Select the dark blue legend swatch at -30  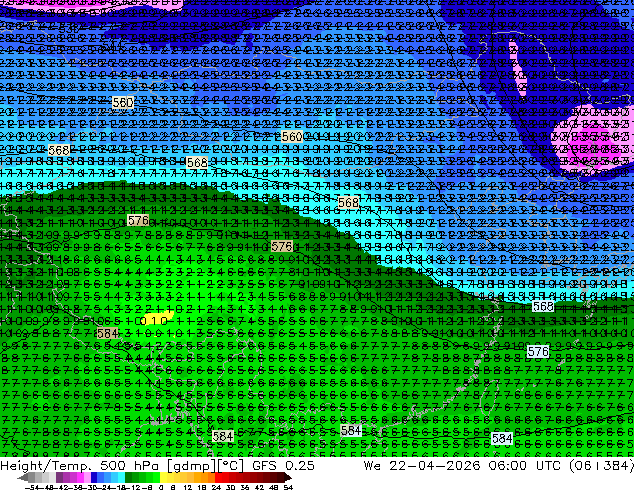click(x=94, y=477)
